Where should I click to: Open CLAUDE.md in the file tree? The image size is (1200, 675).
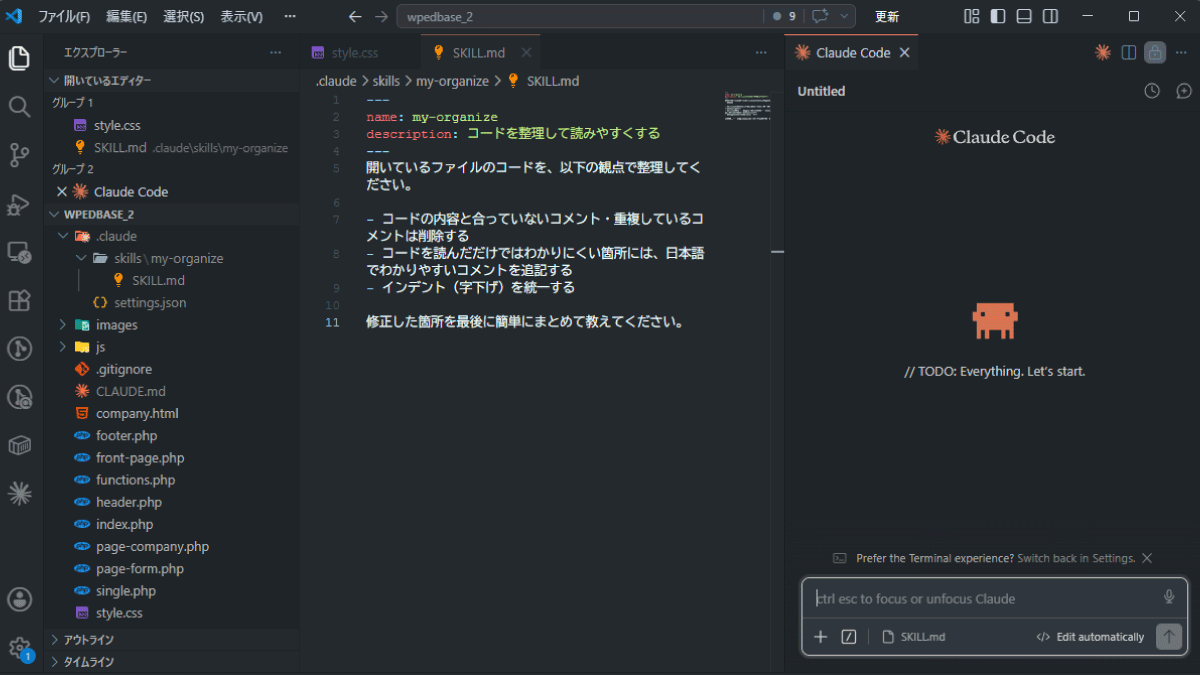[x=131, y=391]
